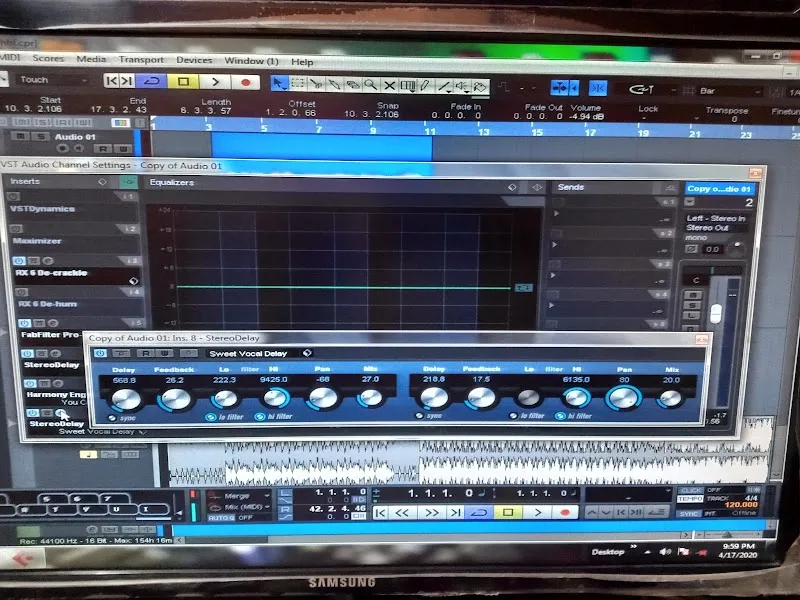The image size is (800, 600).
Task: Go to next marker in top toolbar
Action: coord(127,81)
